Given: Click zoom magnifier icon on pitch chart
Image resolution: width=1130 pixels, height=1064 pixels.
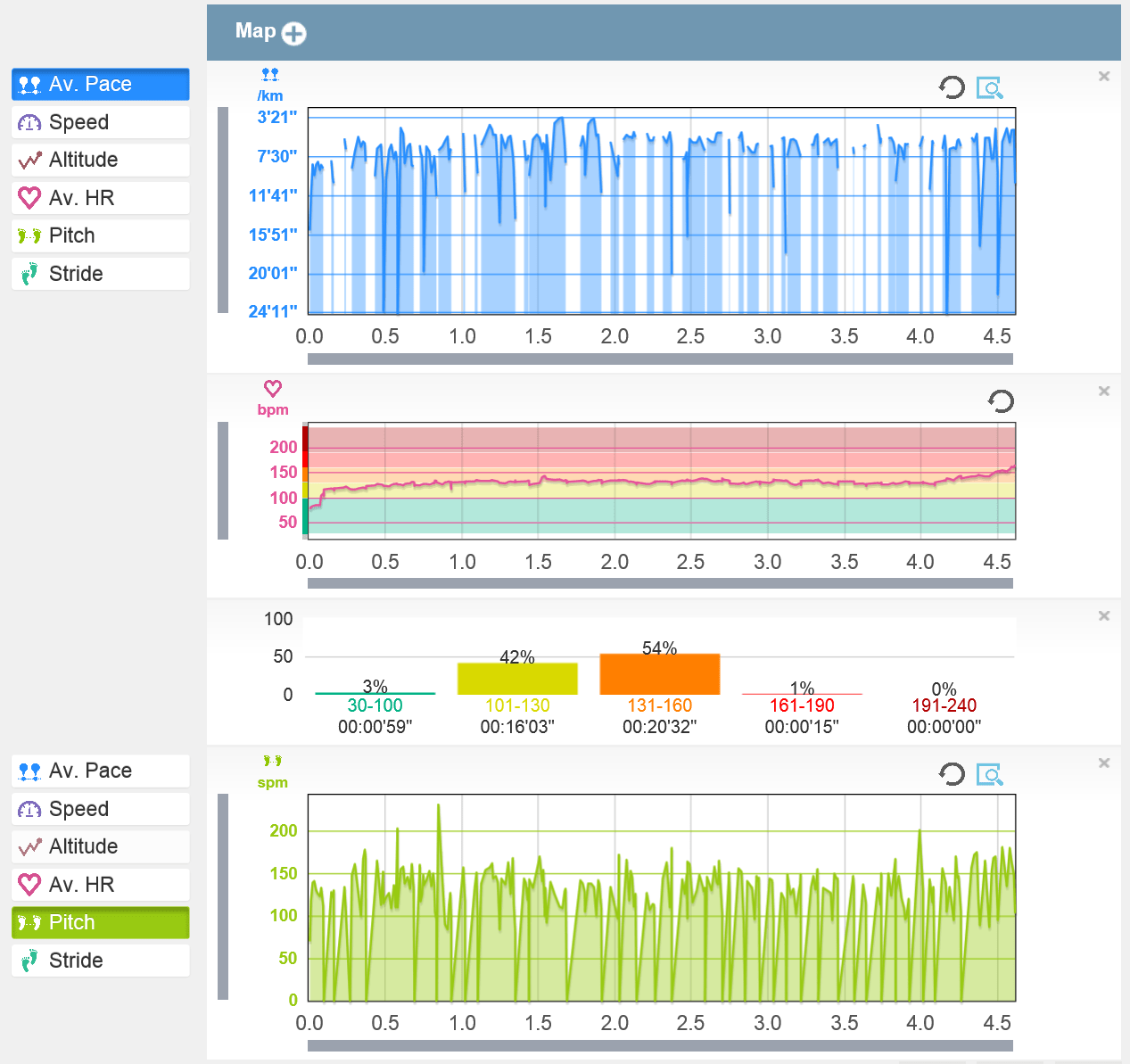Looking at the screenshot, I should tap(989, 774).
